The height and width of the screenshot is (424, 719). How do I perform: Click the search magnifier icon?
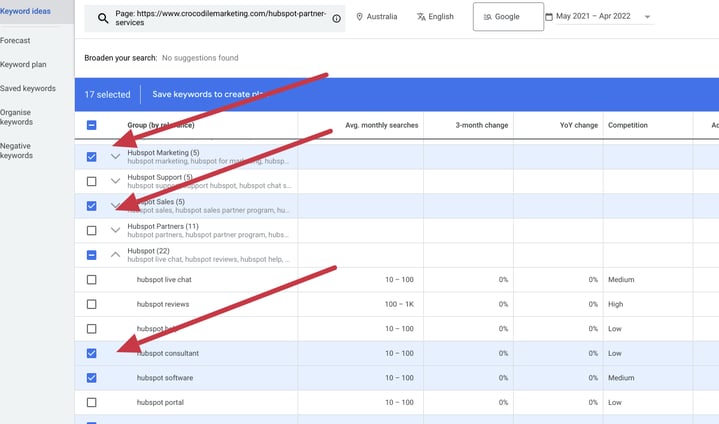[103, 18]
